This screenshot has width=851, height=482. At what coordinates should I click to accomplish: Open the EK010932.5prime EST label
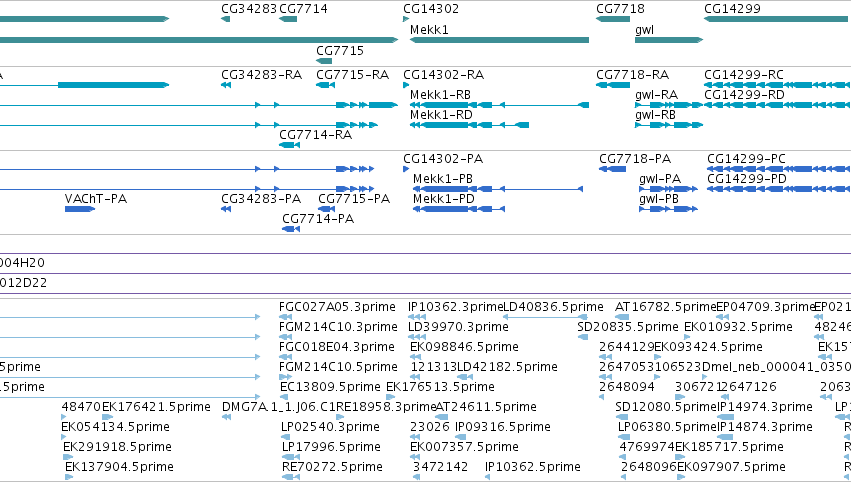(x=739, y=327)
